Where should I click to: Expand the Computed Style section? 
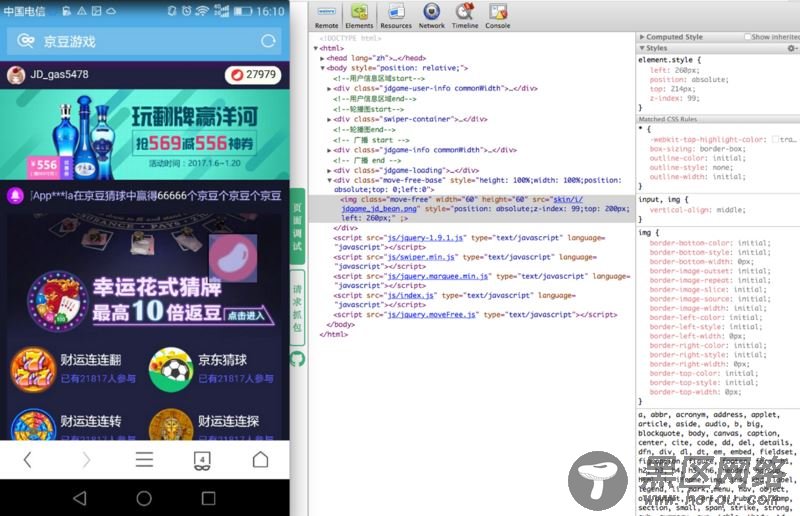(x=642, y=37)
